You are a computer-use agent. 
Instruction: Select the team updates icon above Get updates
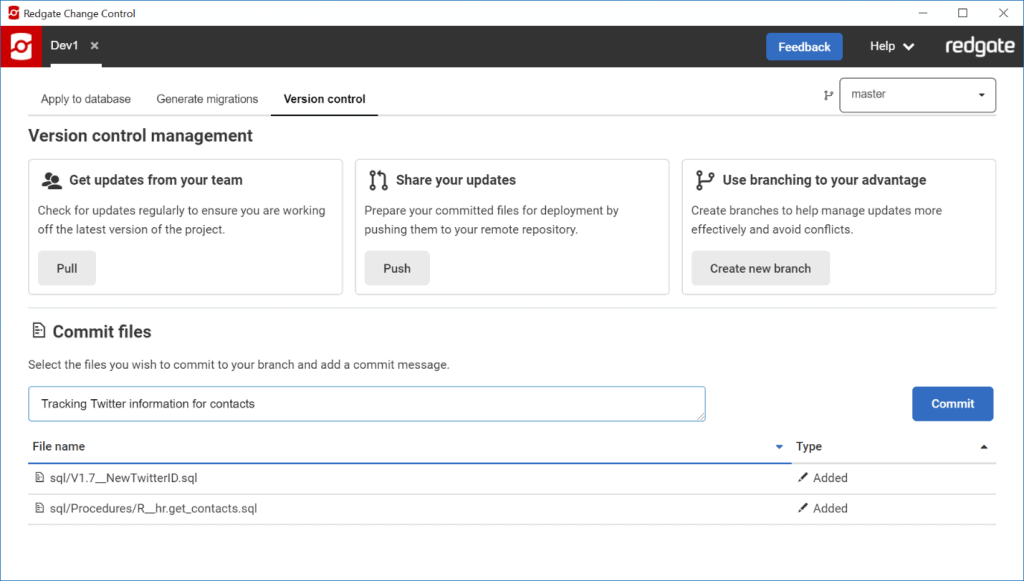[55, 180]
